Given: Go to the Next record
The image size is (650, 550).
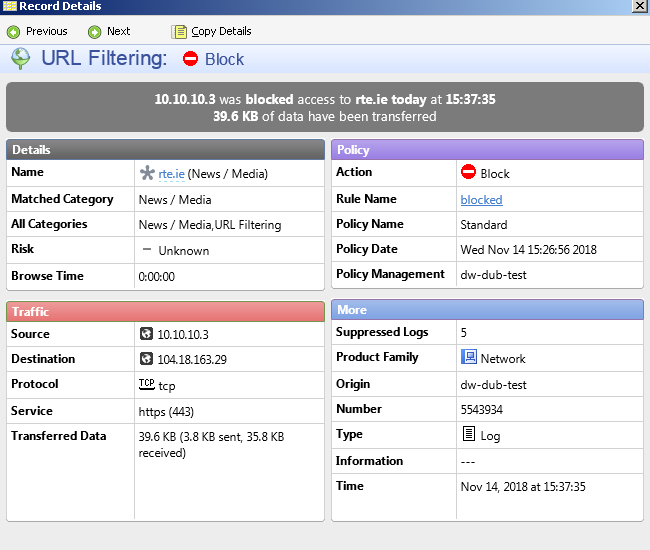Looking at the screenshot, I should click(x=109, y=31).
